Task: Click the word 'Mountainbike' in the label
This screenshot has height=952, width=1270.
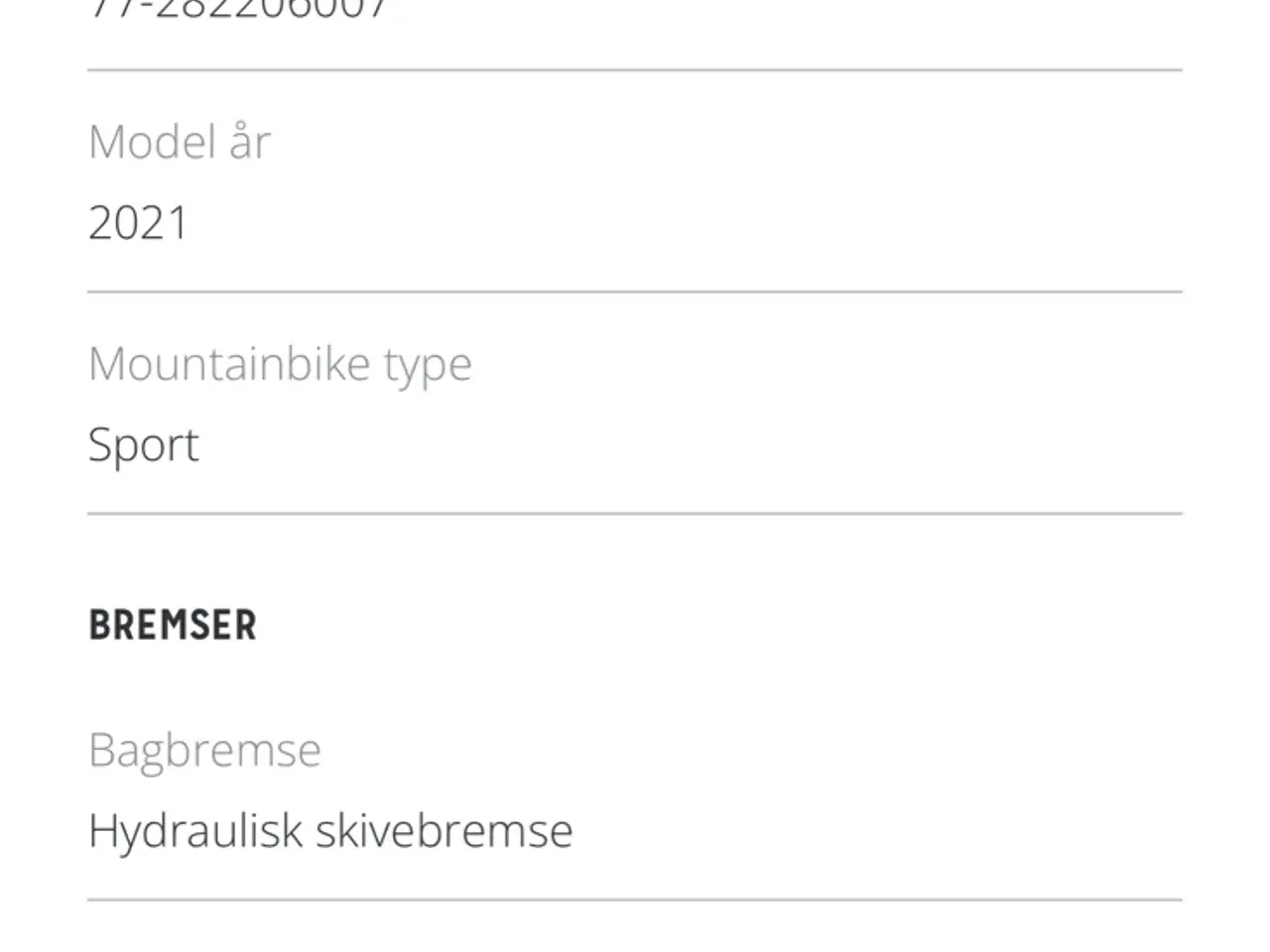Action: [229, 363]
